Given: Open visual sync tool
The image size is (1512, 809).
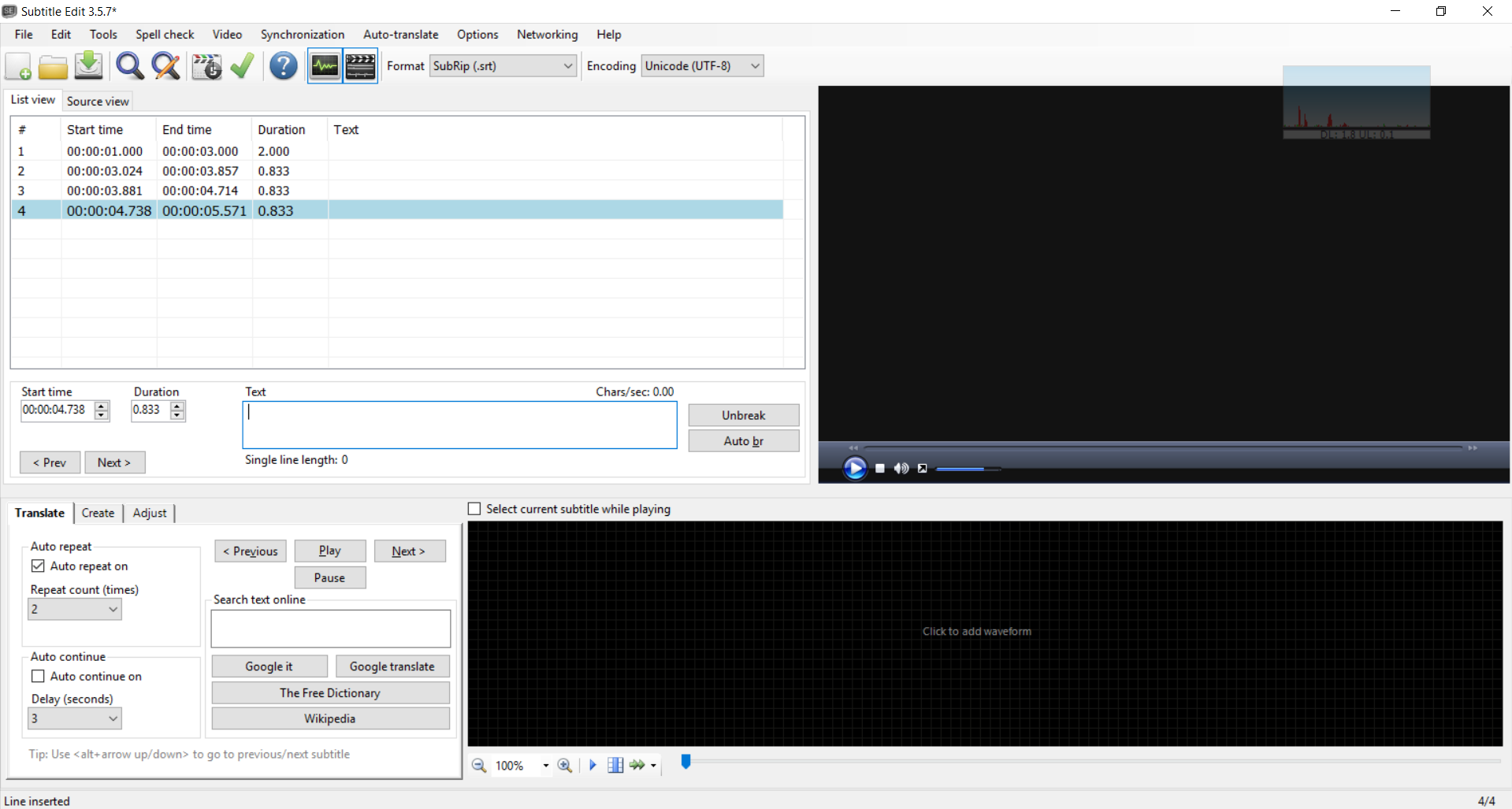Looking at the screenshot, I should [x=206, y=66].
